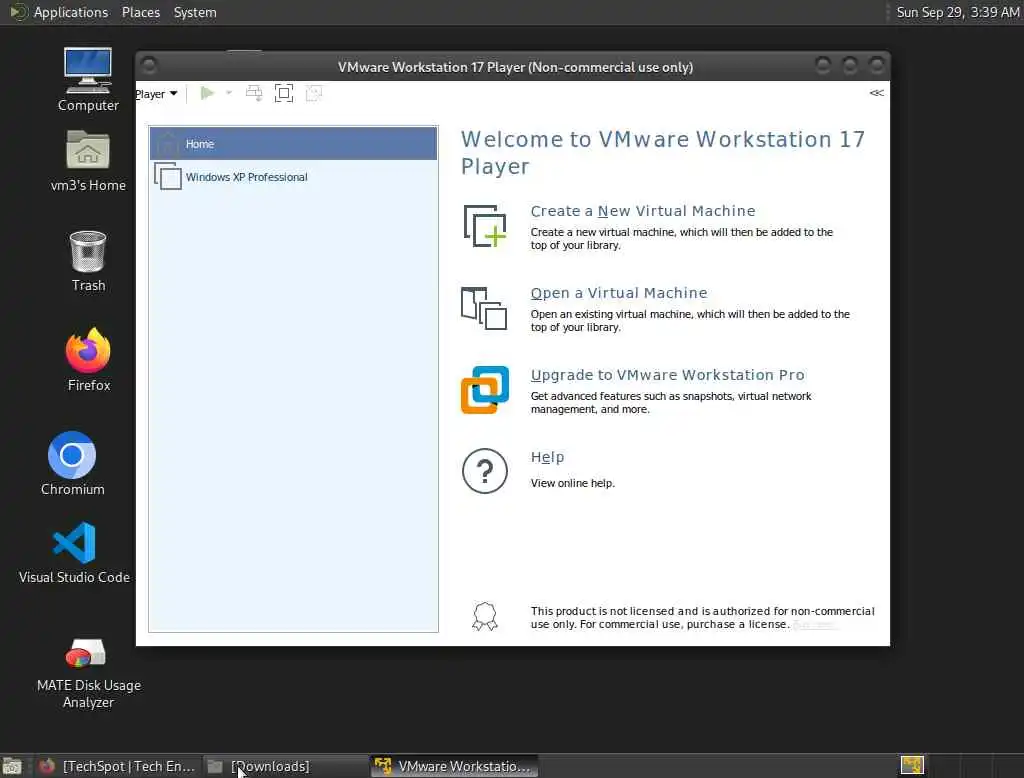Collapse the library with the double-chevron icon

click(x=876, y=93)
